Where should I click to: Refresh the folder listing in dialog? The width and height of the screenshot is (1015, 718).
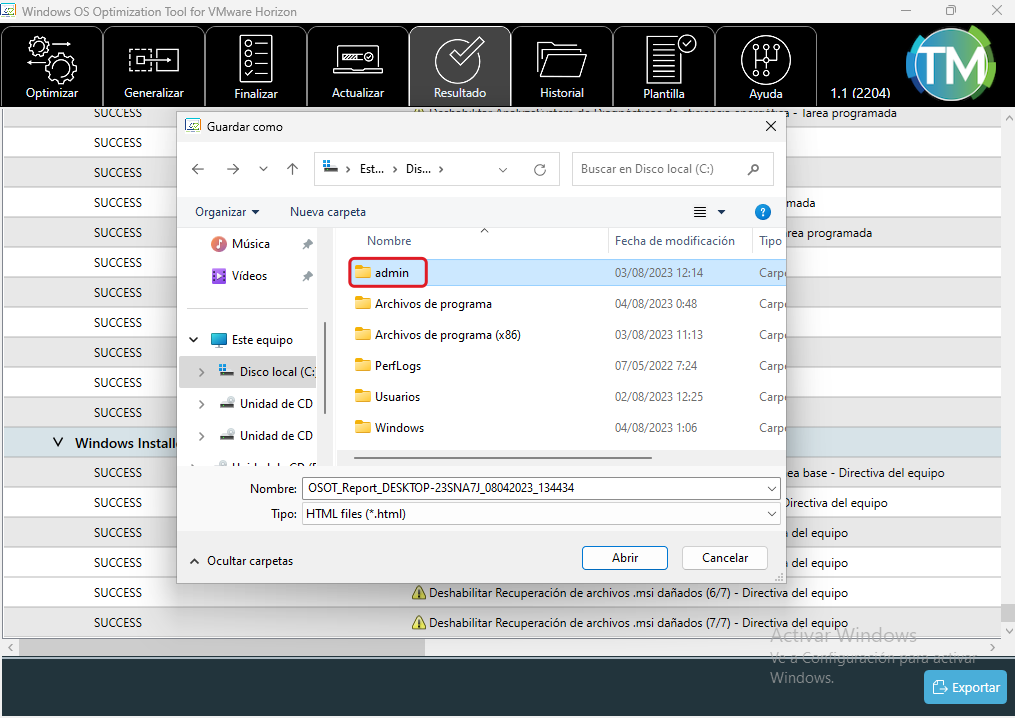(540, 170)
